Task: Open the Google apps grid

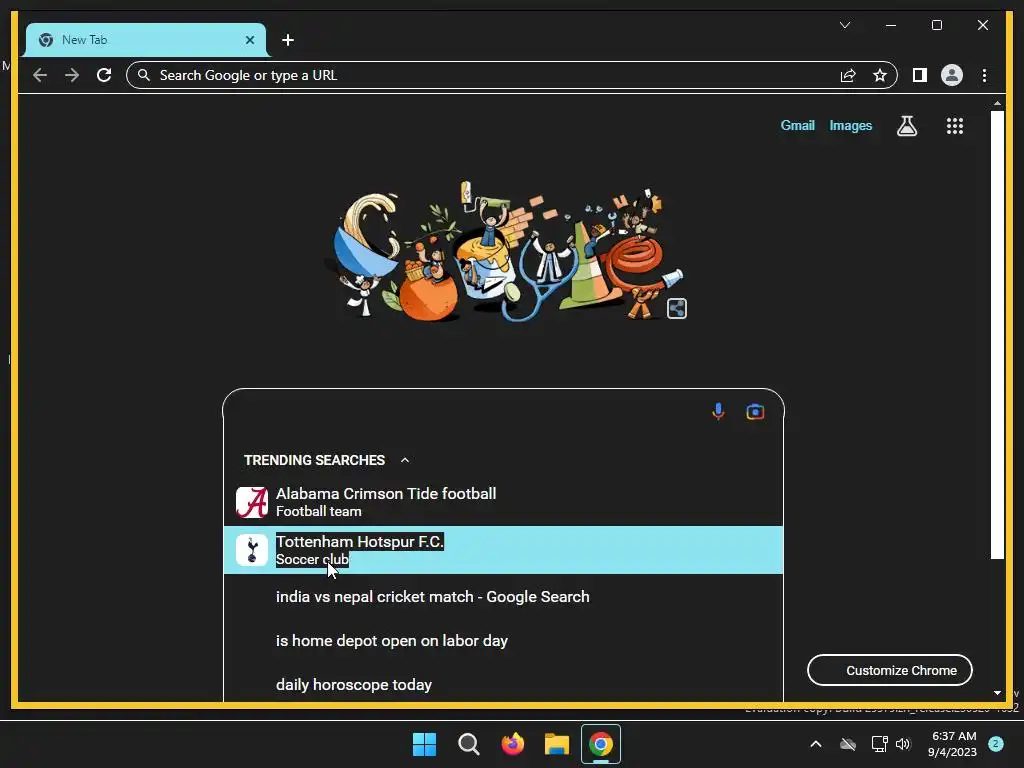Action: (x=955, y=125)
